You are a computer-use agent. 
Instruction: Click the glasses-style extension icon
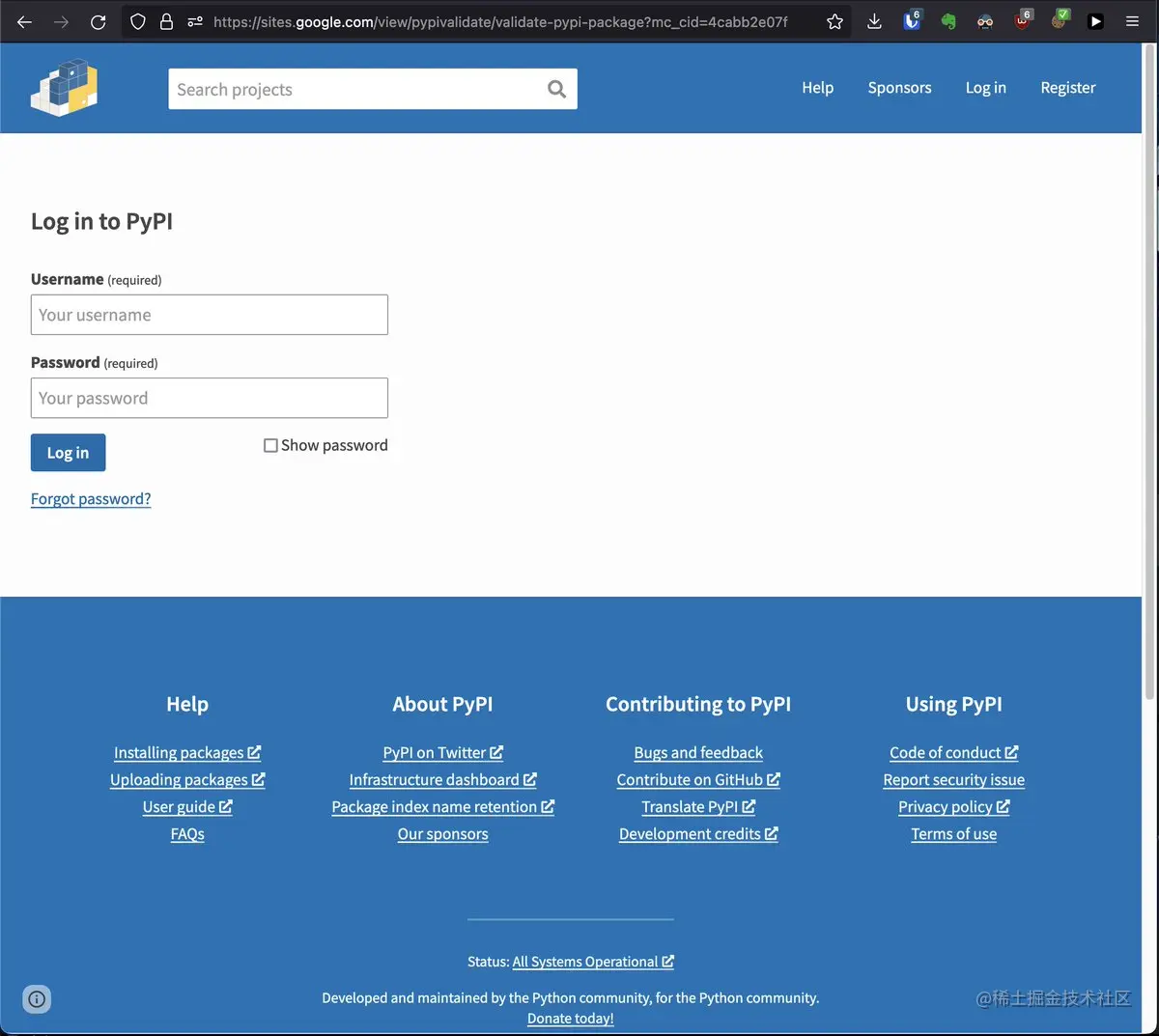pyautogui.click(x=985, y=21)
